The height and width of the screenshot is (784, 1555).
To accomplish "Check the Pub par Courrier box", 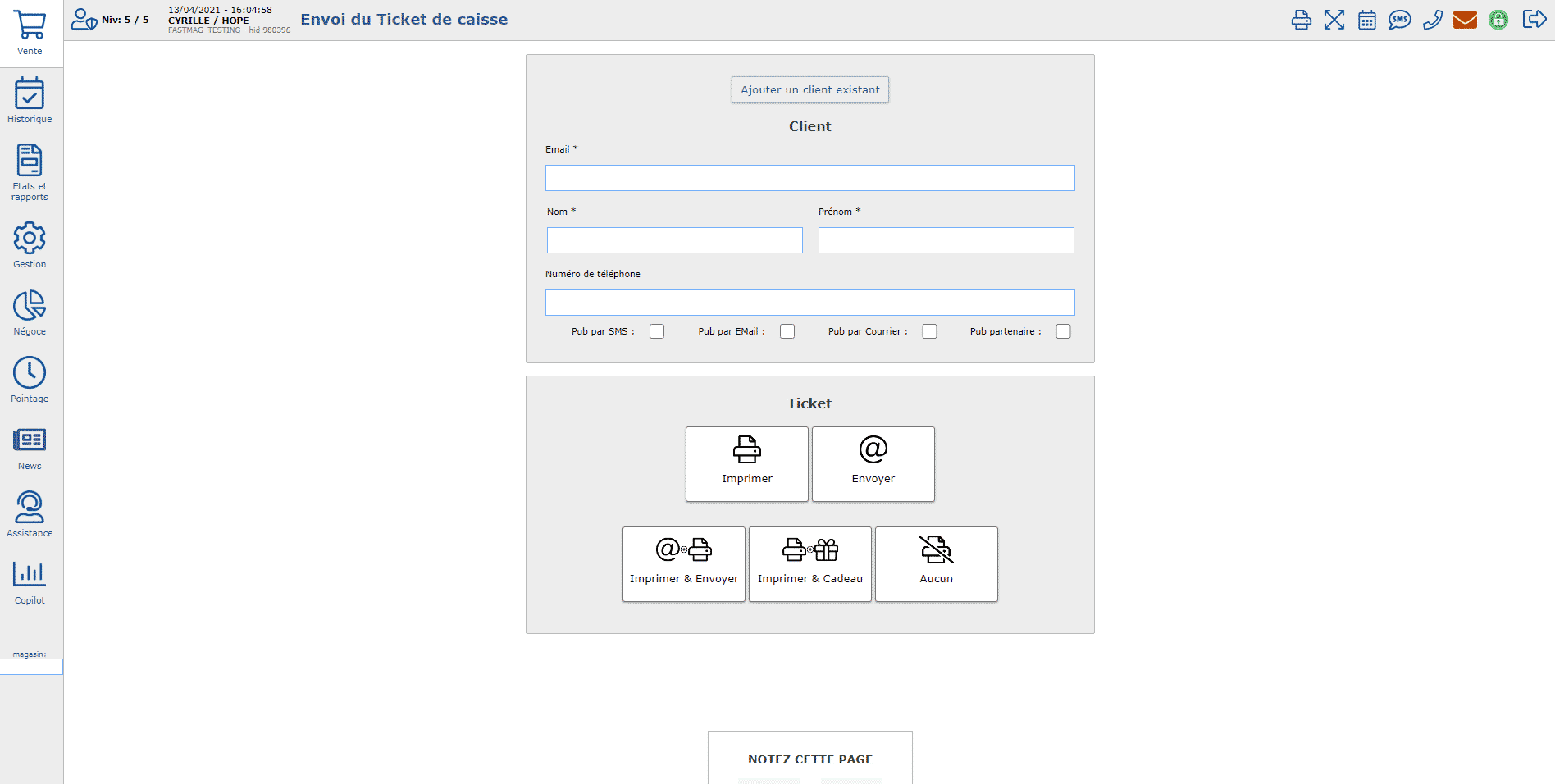I will pyautogui.click(x=929, y=331).
